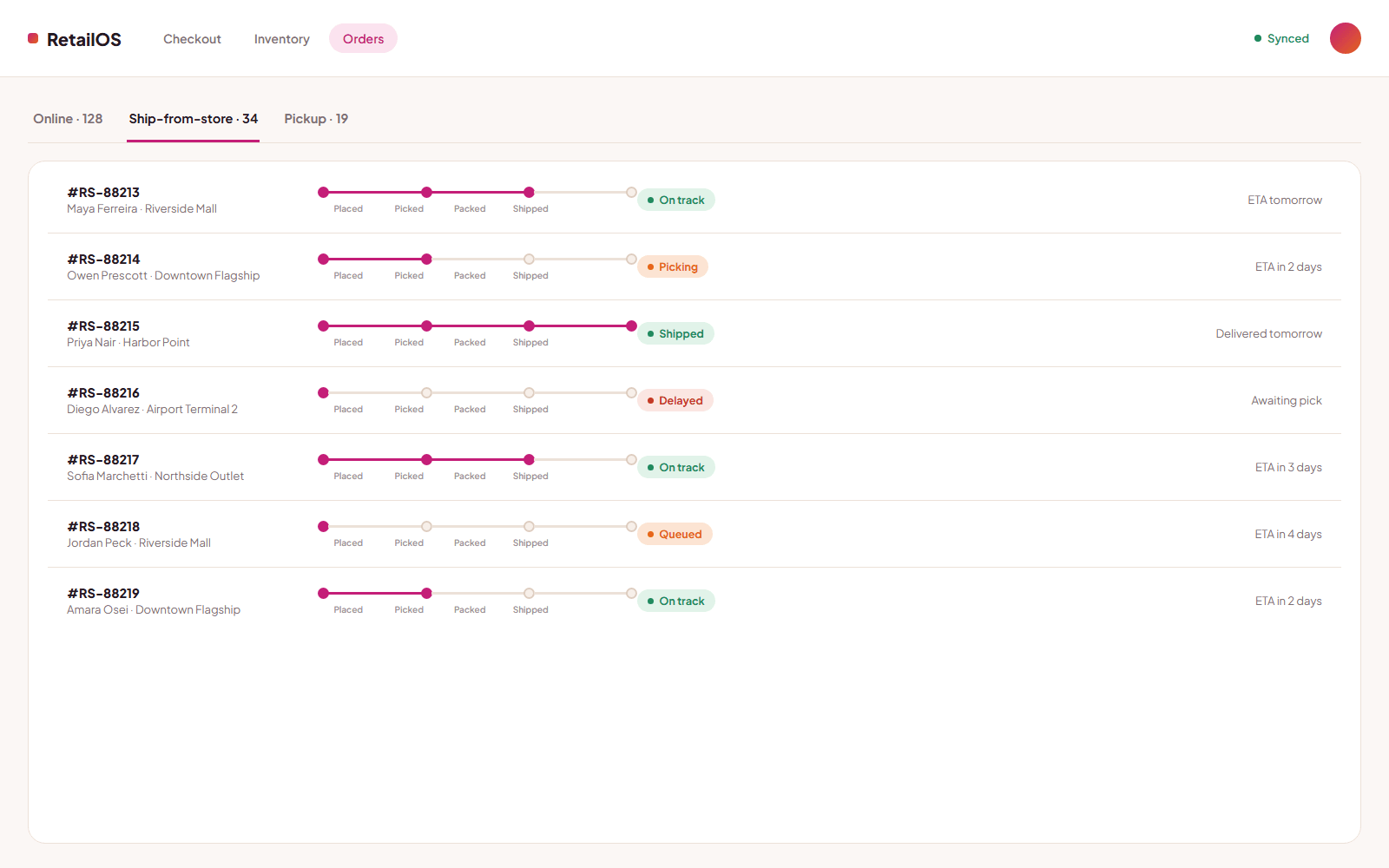Open order #RS-88219

pyautogui.click(x=694, y=601)
